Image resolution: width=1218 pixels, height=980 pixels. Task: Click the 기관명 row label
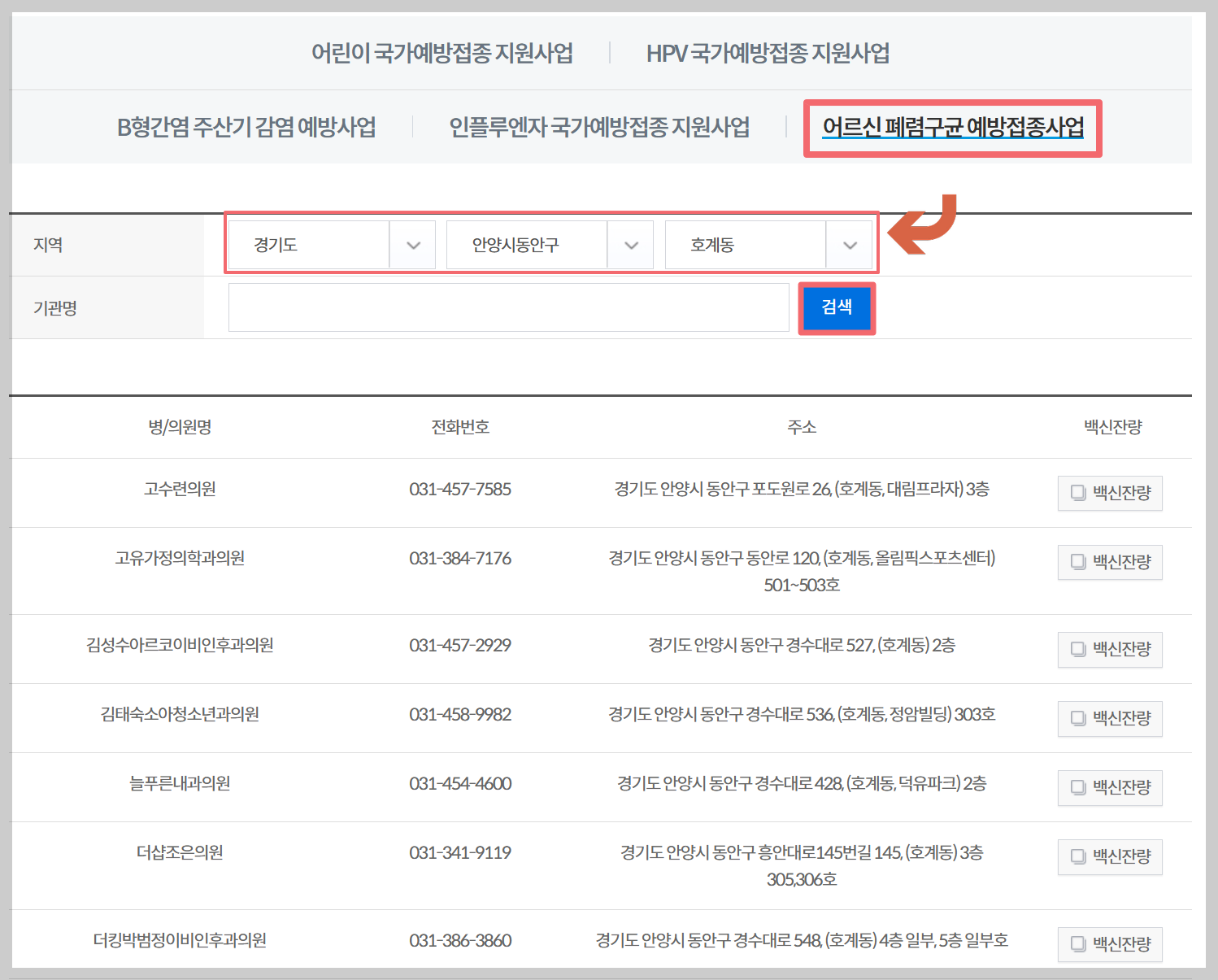click(x=54, y=308)
